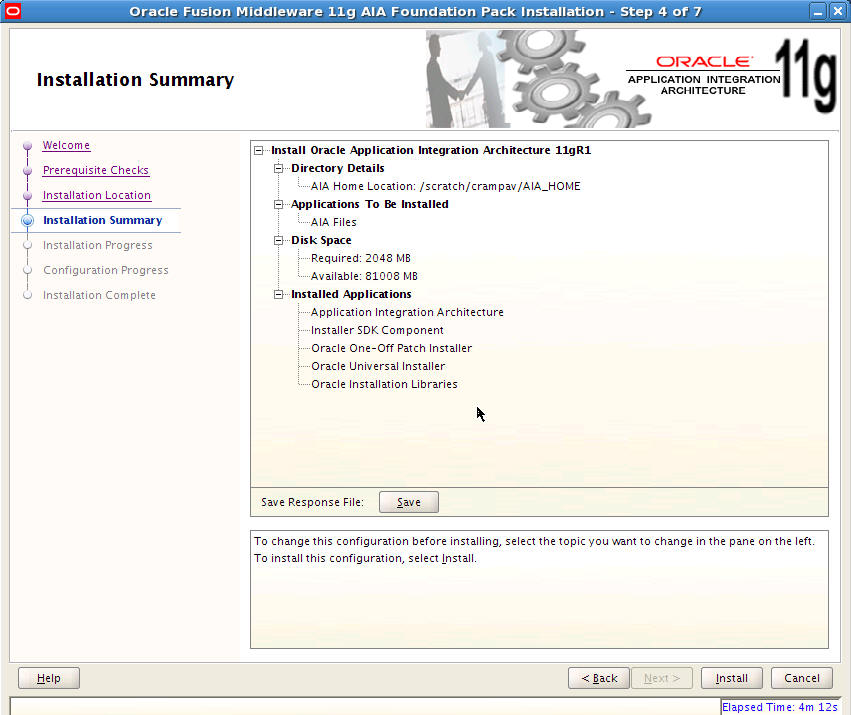The image size is (851, 715).
Task: Select the Available: 81008 MB row
Action: click(x=364, y=276)
